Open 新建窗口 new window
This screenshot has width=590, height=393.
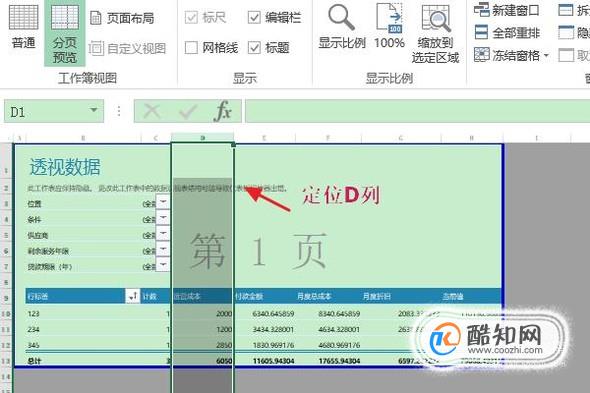coord(506,10)
